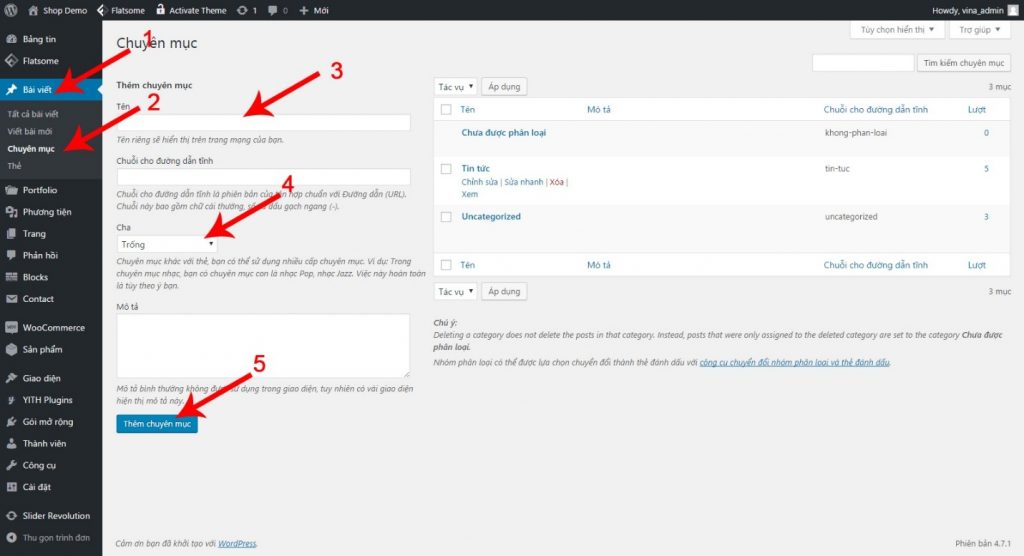Open the updates icon showing 1

(x=242, y=10)
